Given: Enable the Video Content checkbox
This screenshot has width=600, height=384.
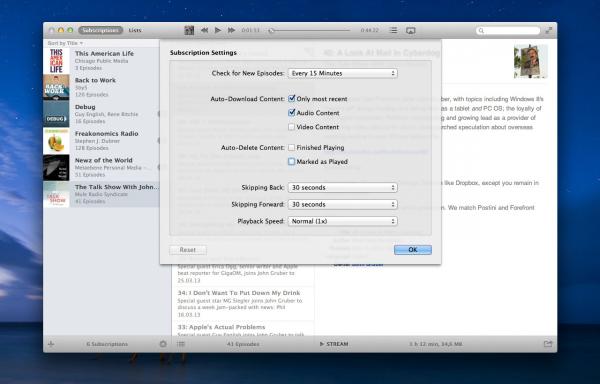Looking at the screenshot, I should [x=292, y=127].
